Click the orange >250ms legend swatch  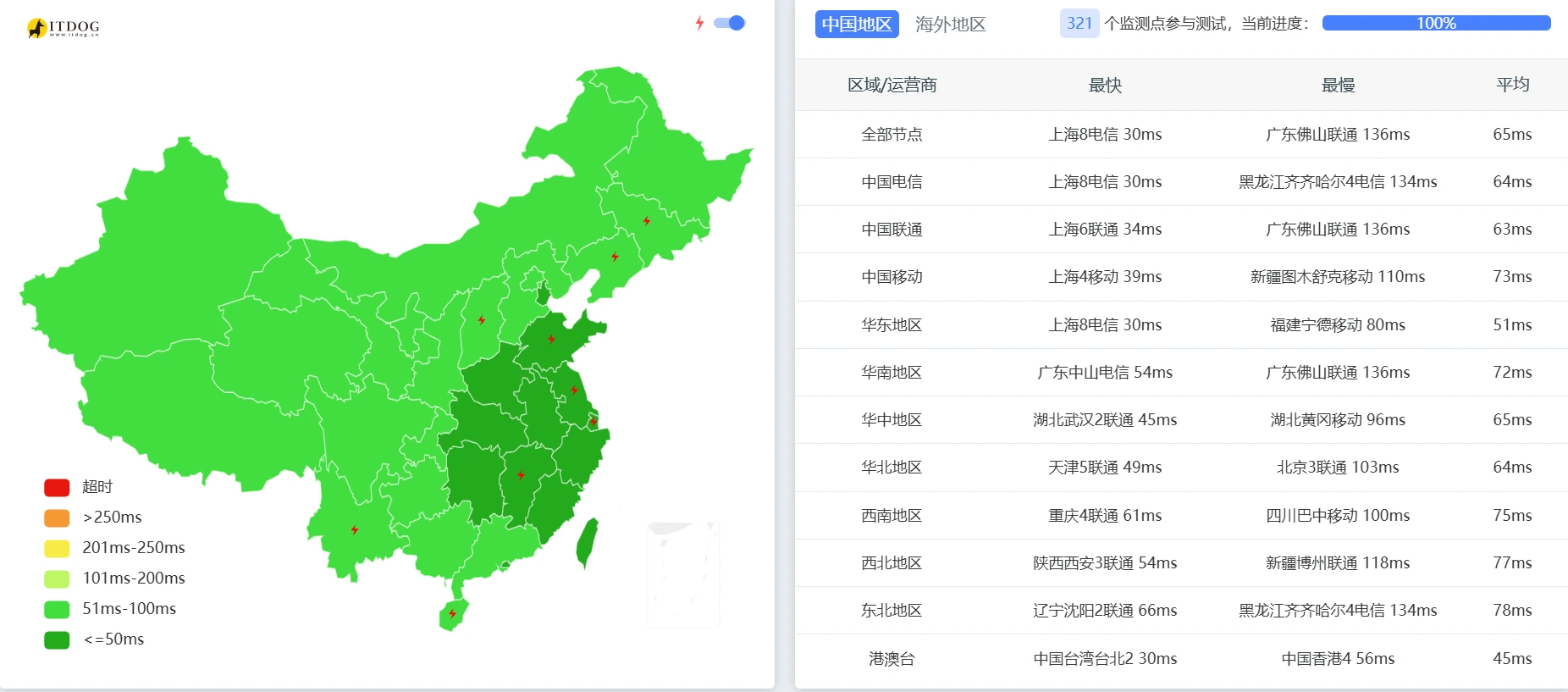click(57, 518)
